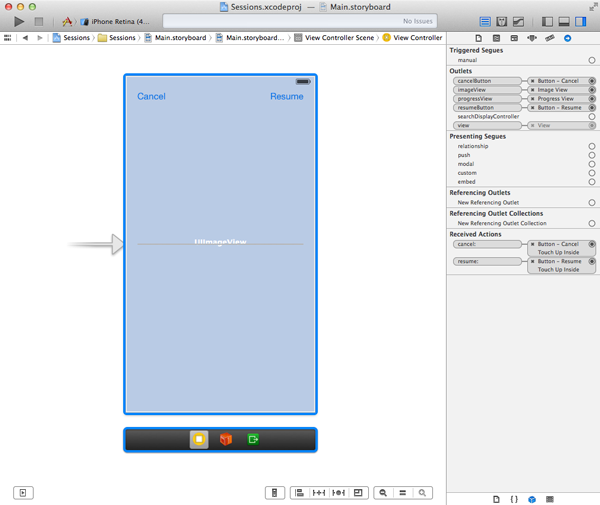
Task: Disconnect the resume: received action
Action: click(x=532, y=261)
